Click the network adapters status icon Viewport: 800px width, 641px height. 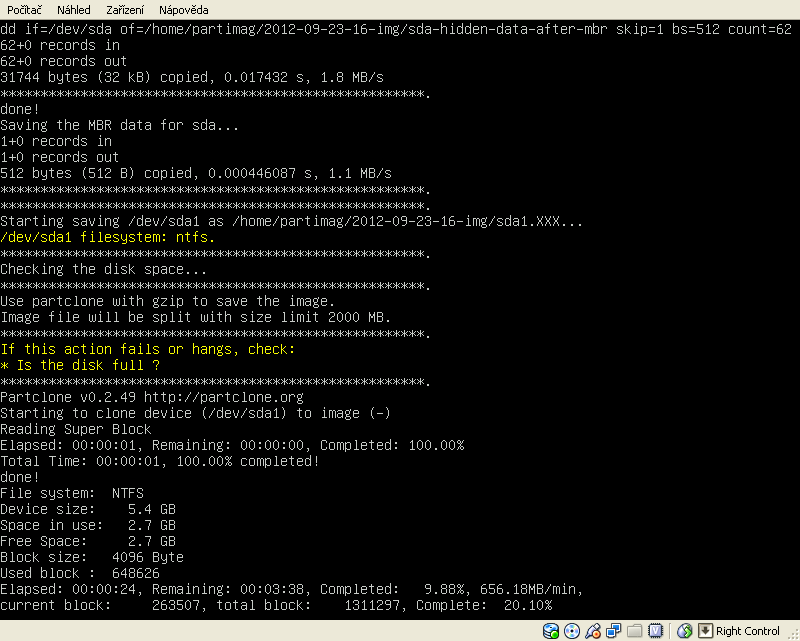pyautogui.click(x=614, y=631)
